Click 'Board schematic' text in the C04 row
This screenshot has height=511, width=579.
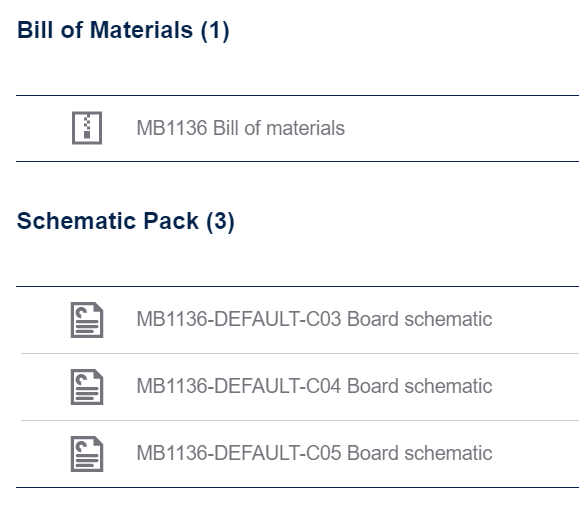[419, 386]
